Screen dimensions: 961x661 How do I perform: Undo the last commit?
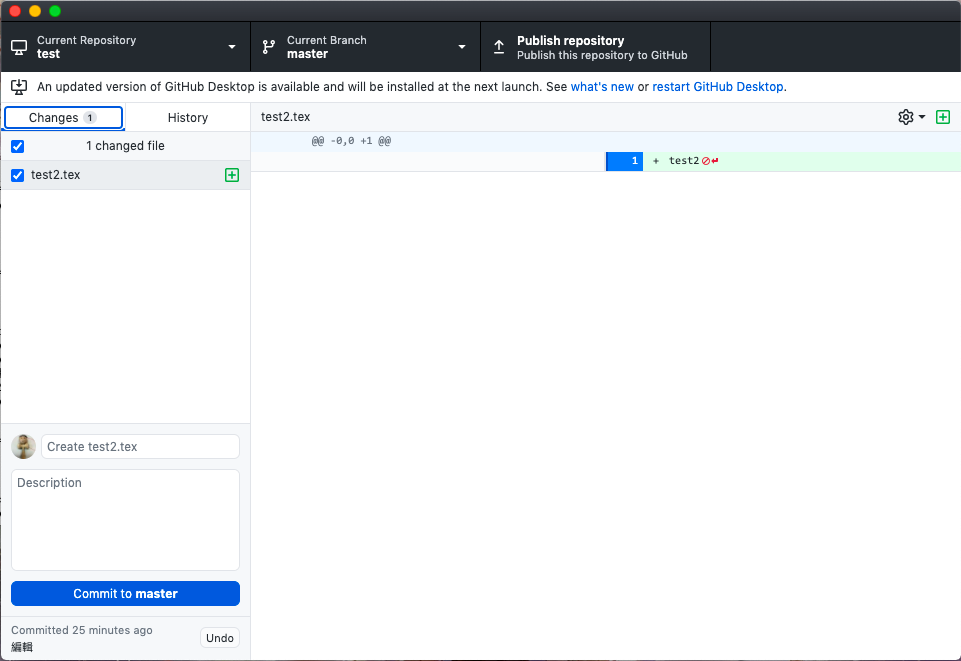pyautogui.click(x=220, y=638)
